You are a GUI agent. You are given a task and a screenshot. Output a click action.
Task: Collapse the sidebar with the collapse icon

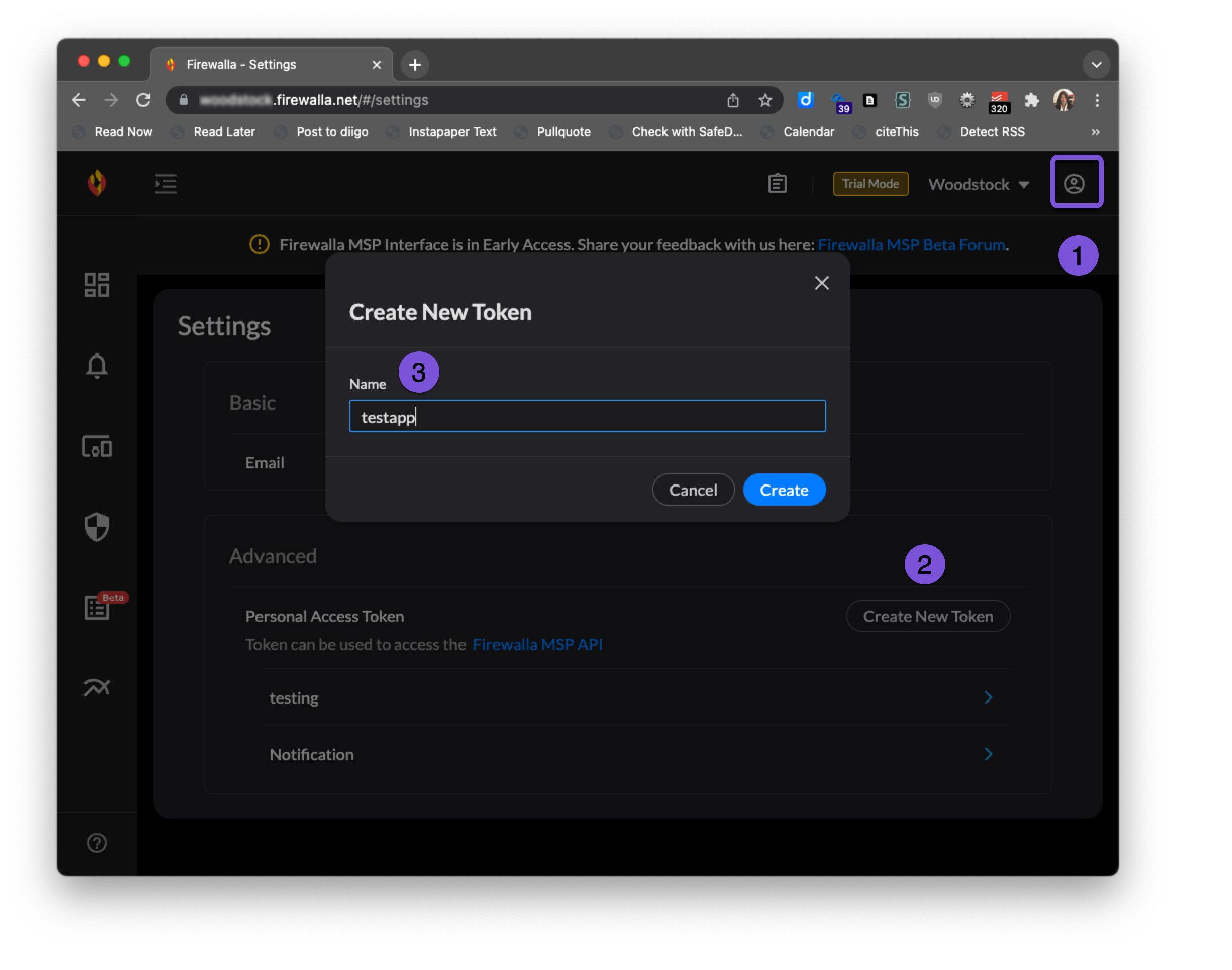pyautogui.click(x=165, y=183)
